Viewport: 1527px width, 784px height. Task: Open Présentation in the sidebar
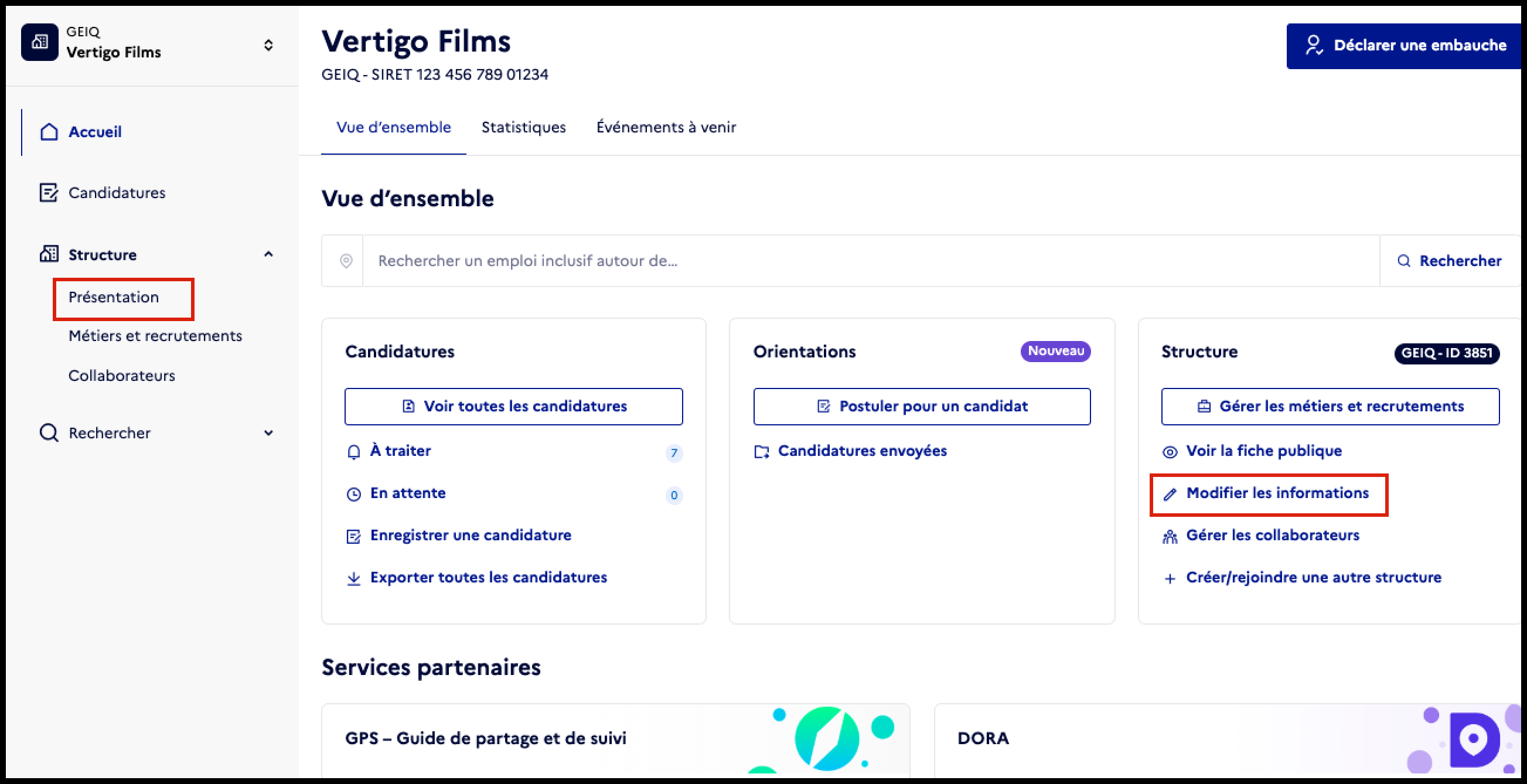114,297
